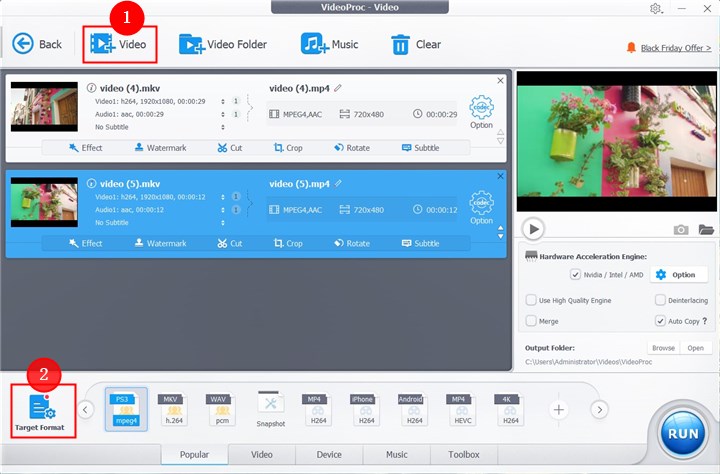The height and width of the screenshot is (474, 720).
Task: Open codec Option for video (4).mkv
Action: click(481, 112)
